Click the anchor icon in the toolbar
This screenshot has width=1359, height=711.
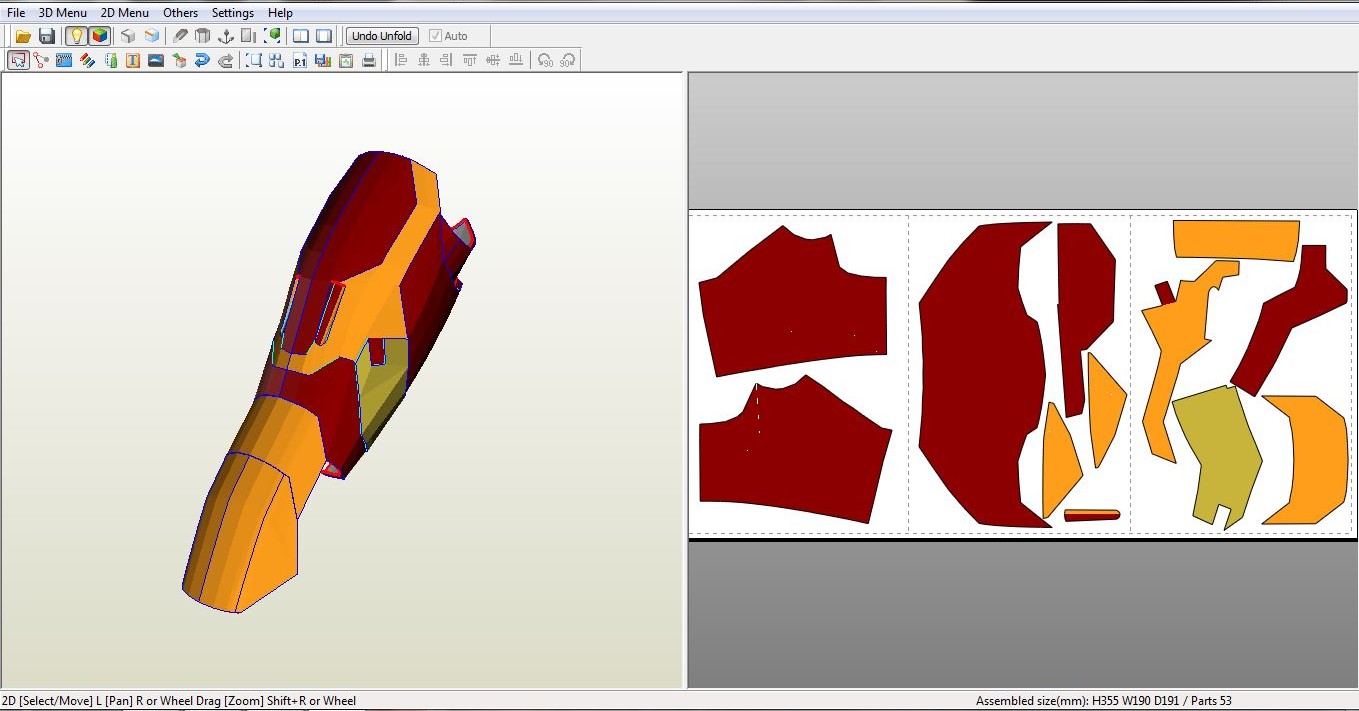click(x=226, y=36)
